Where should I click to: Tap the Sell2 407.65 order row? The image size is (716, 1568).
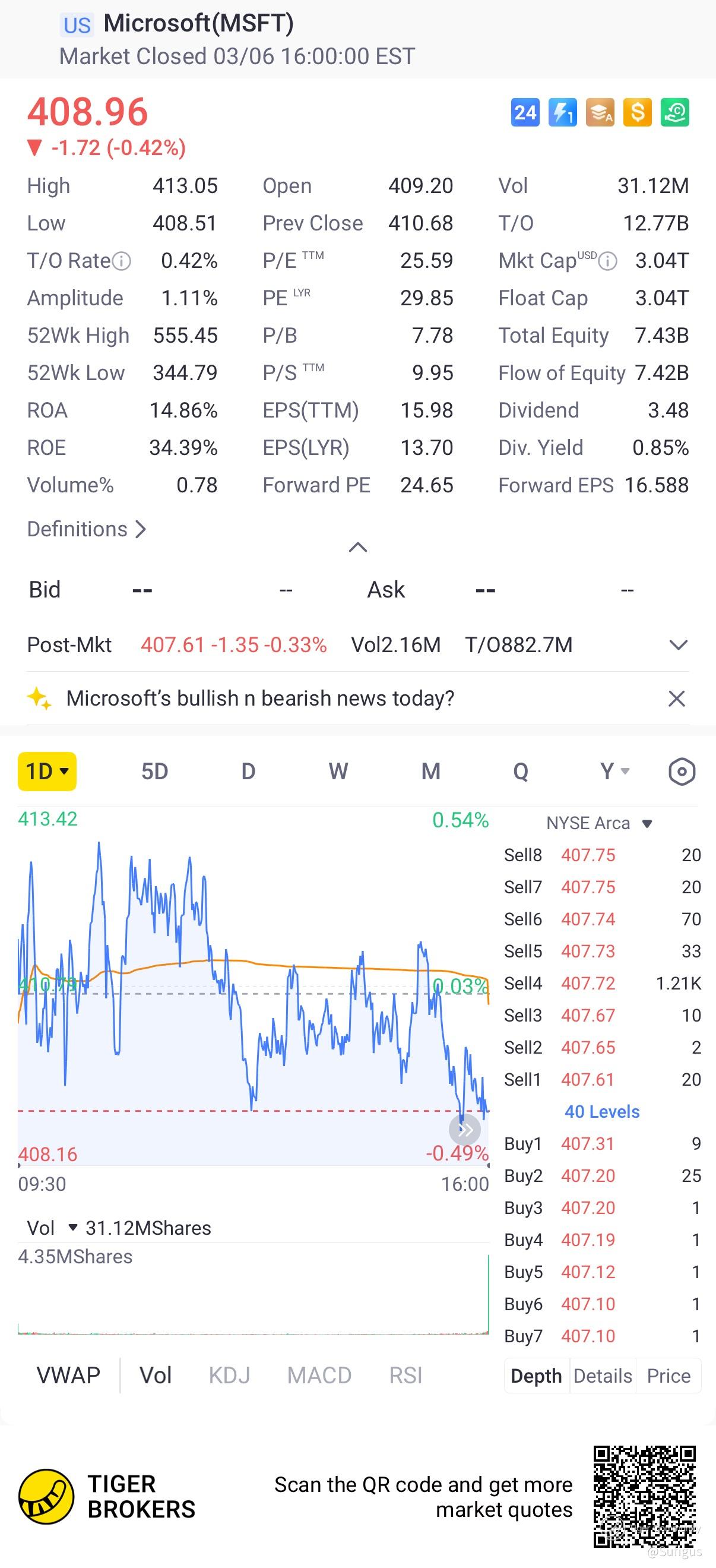[602, 1047]
